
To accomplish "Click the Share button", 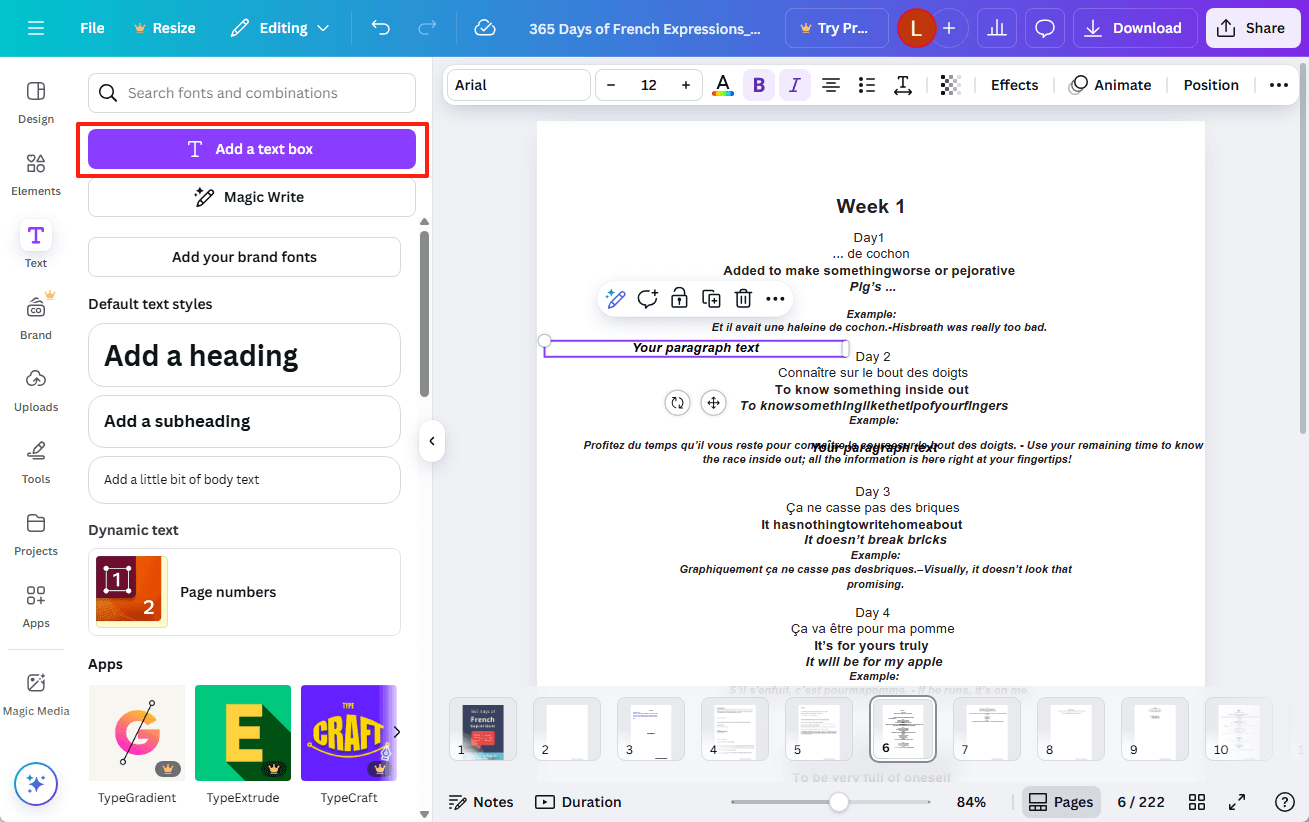I will (1252, 28).
